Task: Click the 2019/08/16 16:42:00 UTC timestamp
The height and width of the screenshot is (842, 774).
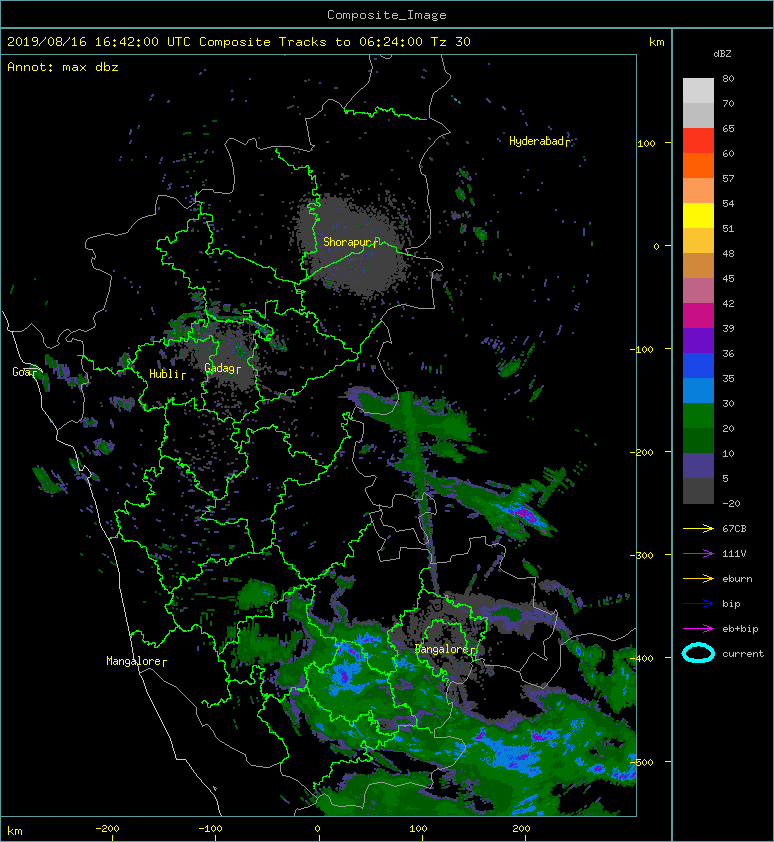Action: [99, 42]
